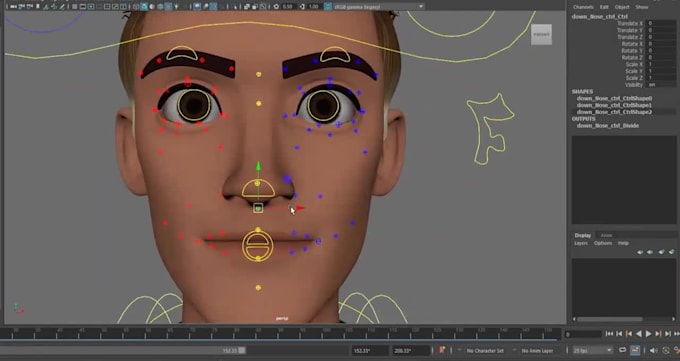Play the animation backwards
Image resolution: width=680 pixels, height=361 pixels.
(x=639, y=334)
